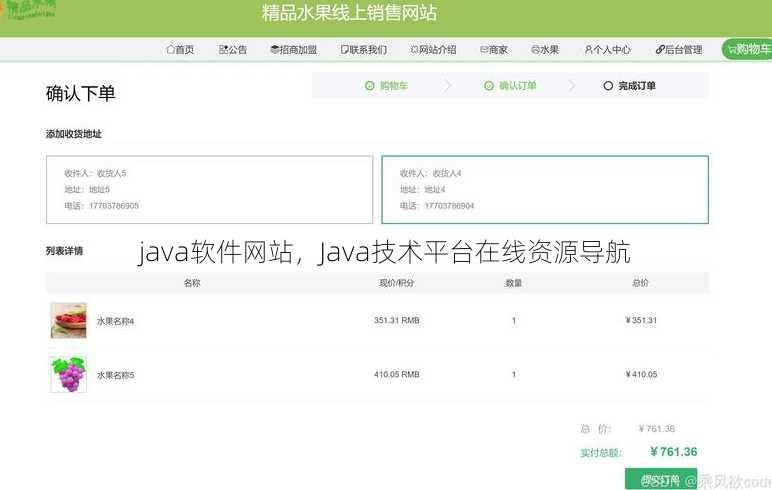Click the 完成订单 circle icon

pos(608,86)
